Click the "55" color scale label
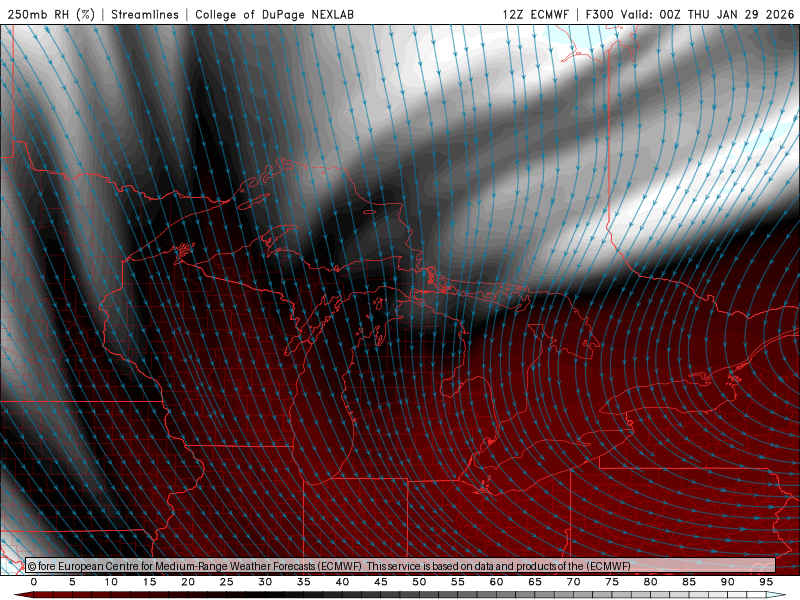The width and height of the screenshot is (800, 600). point(458,582)
